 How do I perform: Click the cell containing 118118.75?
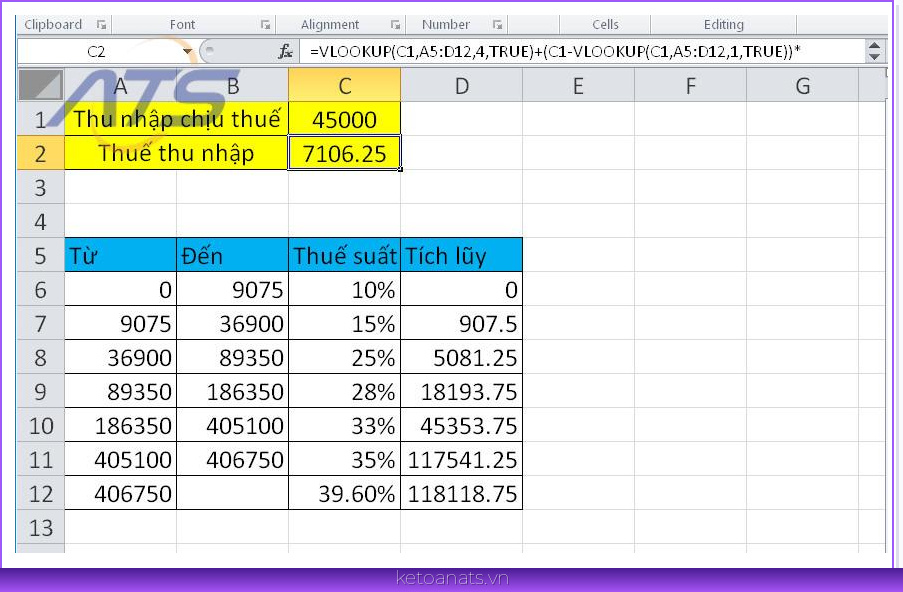coord(462,493)
